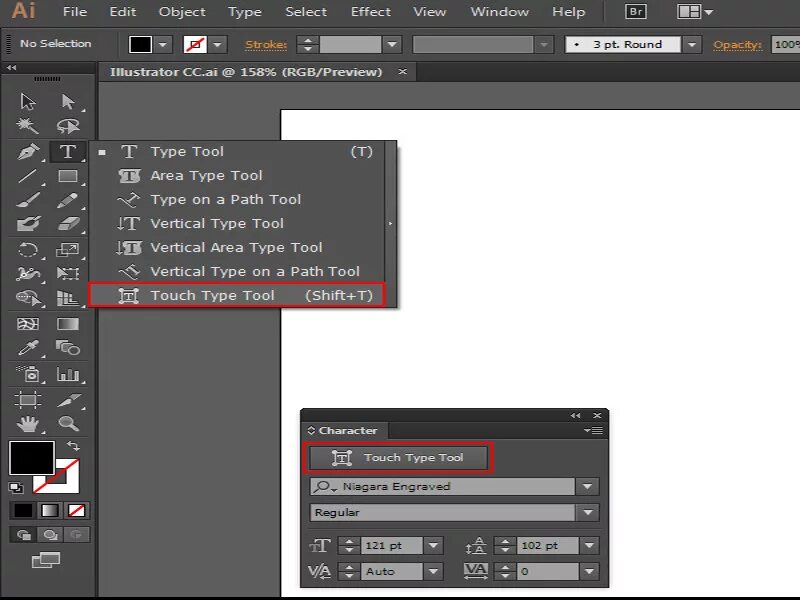This screenshot has width=800, height=600.
Task: Reset to default fill and stroke
Action: 16,488
